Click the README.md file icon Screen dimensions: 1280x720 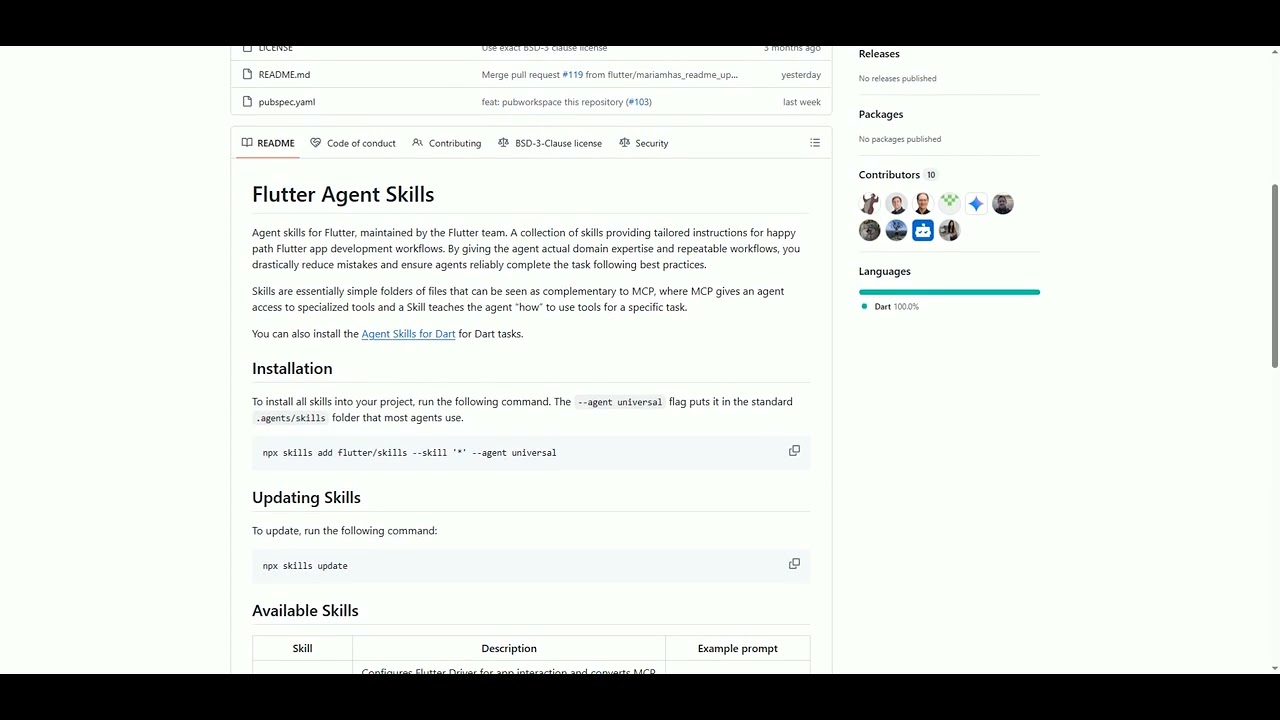(247, 75)
